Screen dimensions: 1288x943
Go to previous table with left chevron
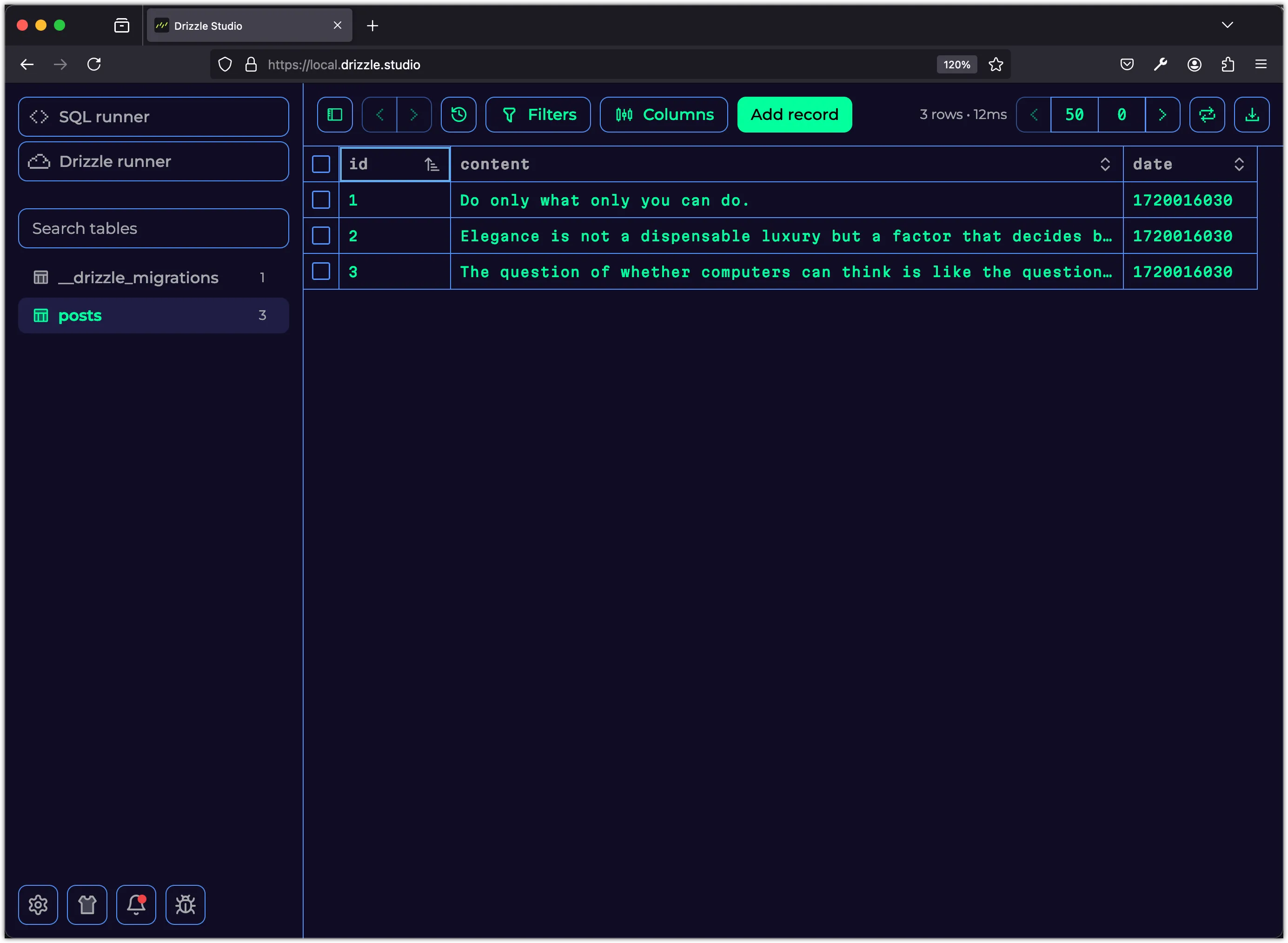pos(379,115)
